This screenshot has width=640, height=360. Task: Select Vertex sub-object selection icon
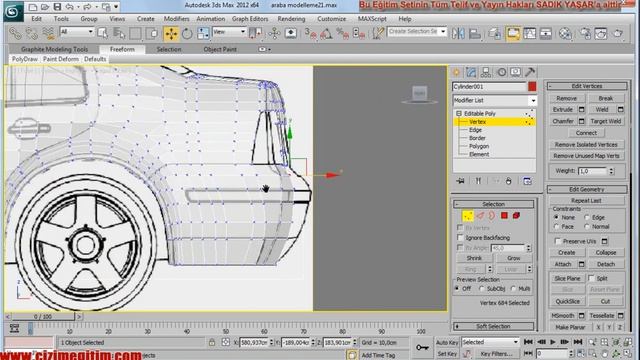[x=467, y=216]
